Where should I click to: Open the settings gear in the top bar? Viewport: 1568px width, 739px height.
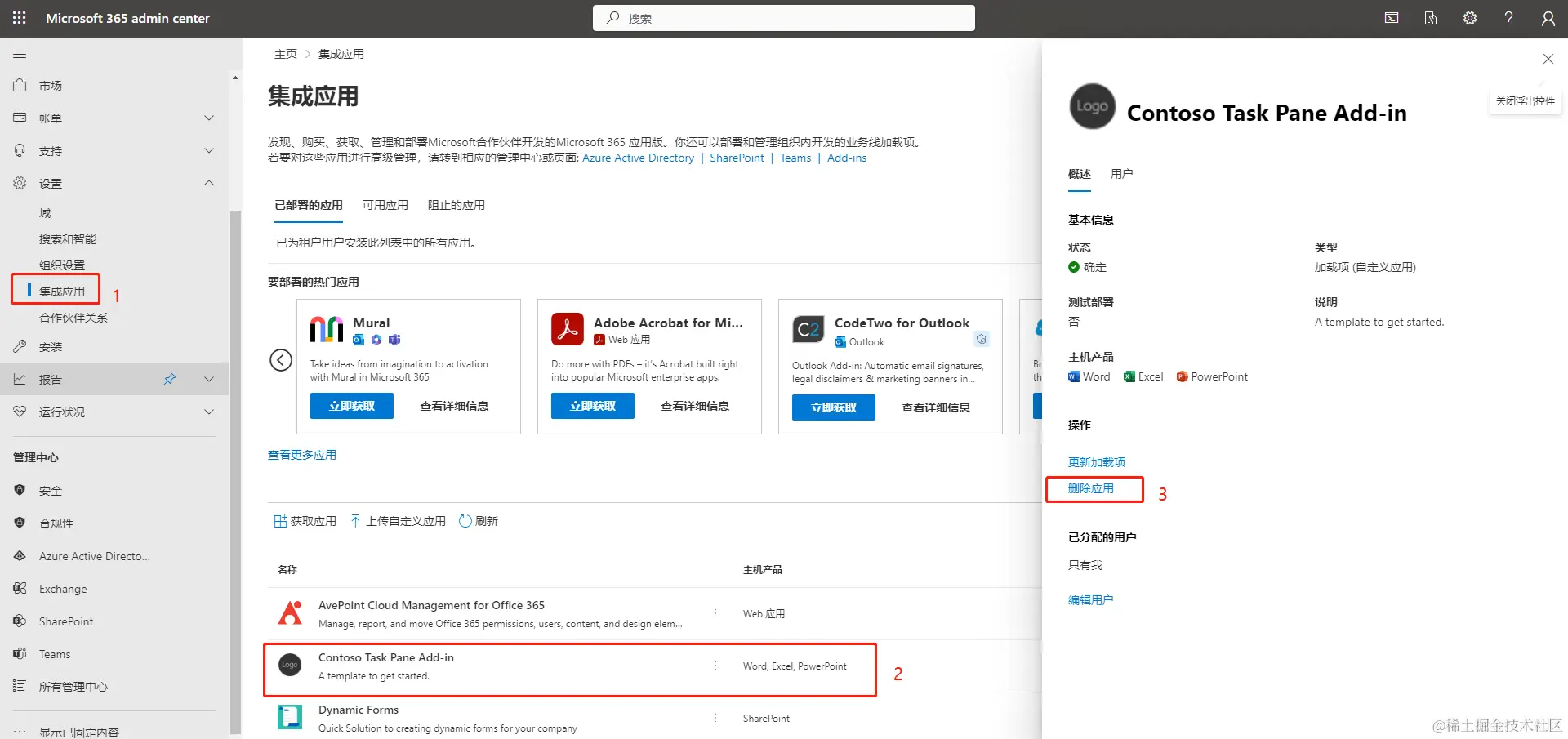pyautogui.click(x=1469, y=18)
